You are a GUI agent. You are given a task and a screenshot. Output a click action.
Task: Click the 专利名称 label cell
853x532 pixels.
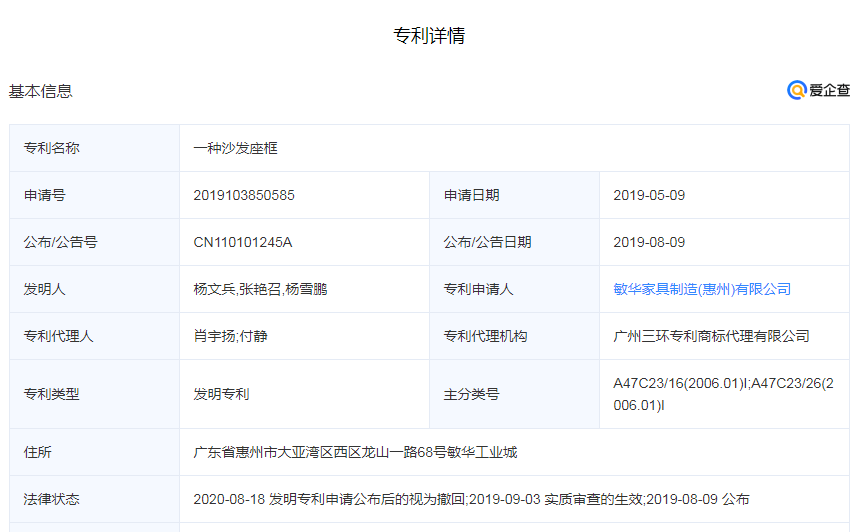coord(52,148)
